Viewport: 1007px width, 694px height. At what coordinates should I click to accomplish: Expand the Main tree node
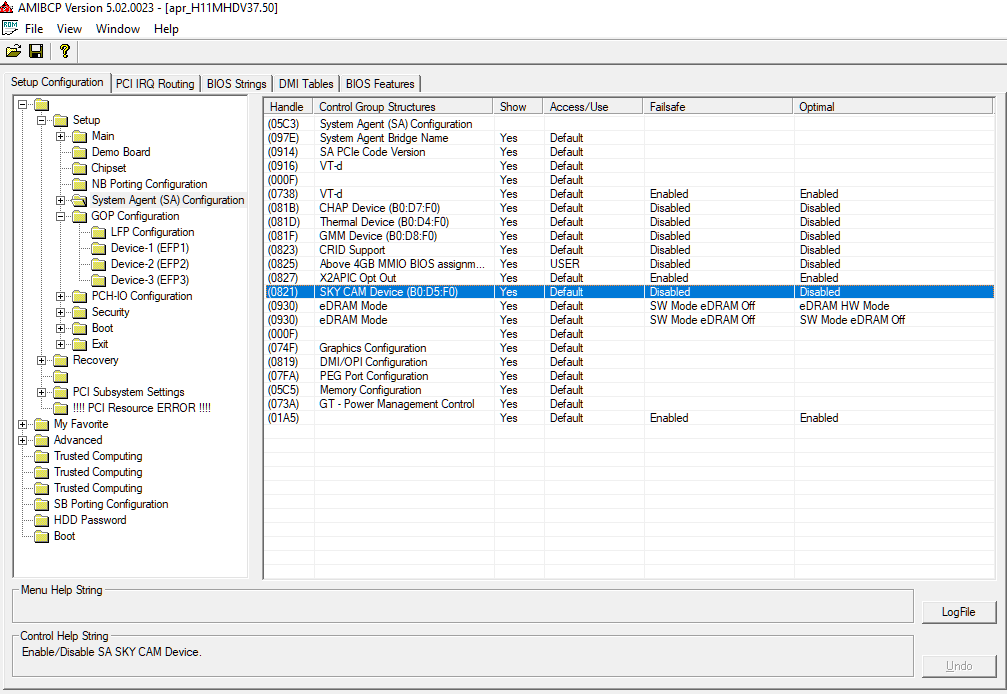coord(60,136)
